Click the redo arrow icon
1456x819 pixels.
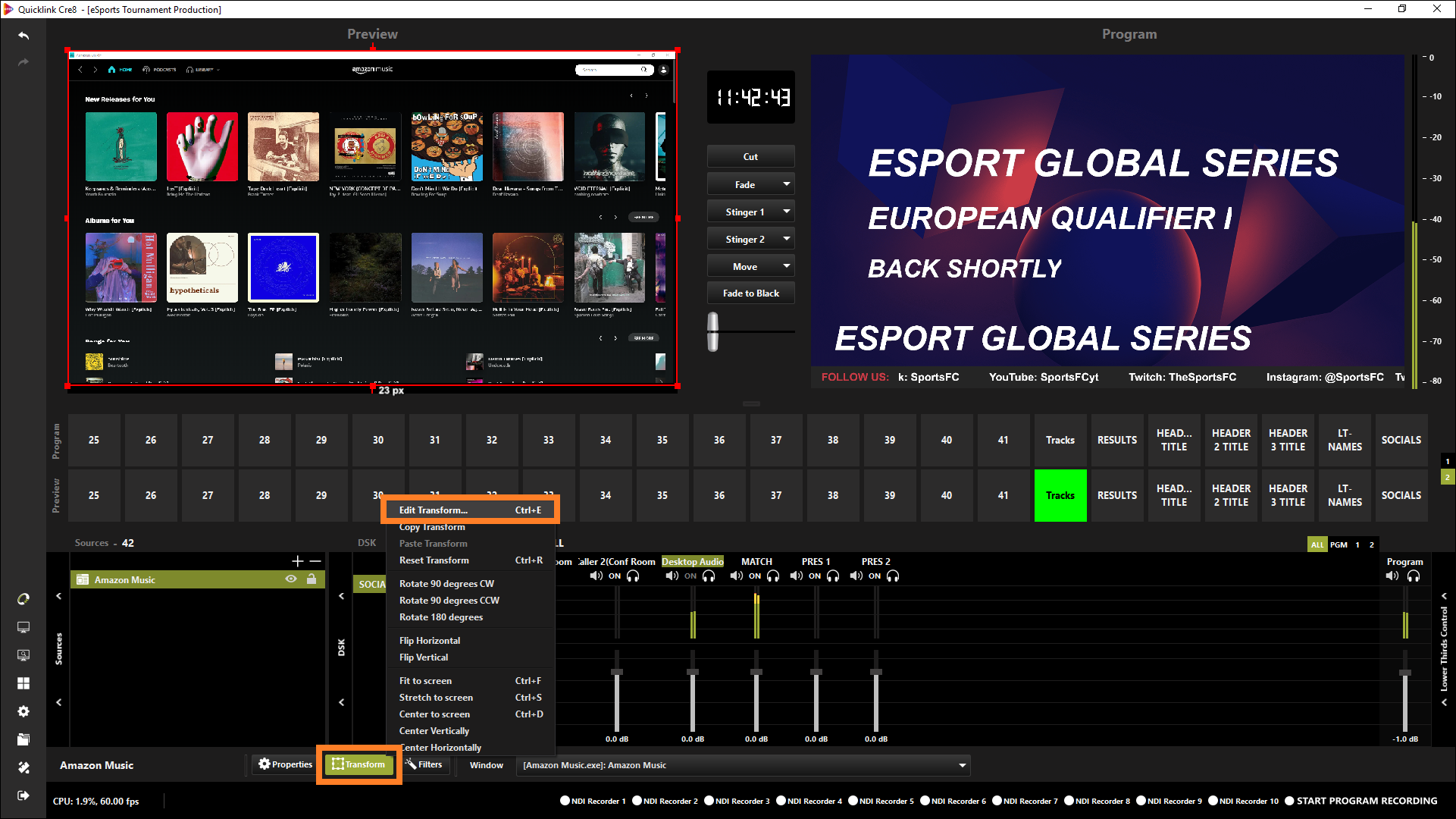point(23,62)
